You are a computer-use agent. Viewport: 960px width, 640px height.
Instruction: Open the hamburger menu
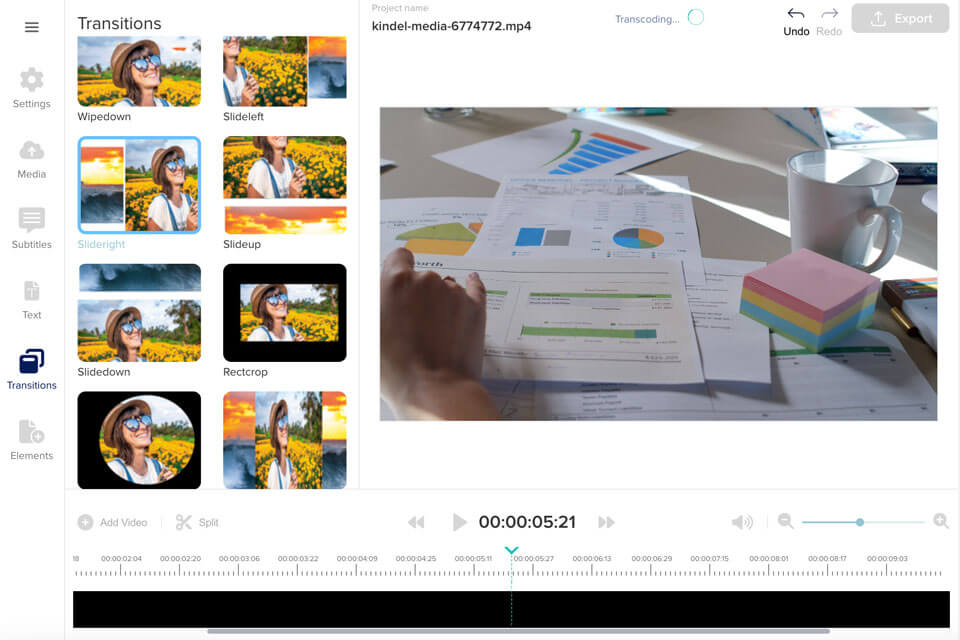click(x=32, y=27)
